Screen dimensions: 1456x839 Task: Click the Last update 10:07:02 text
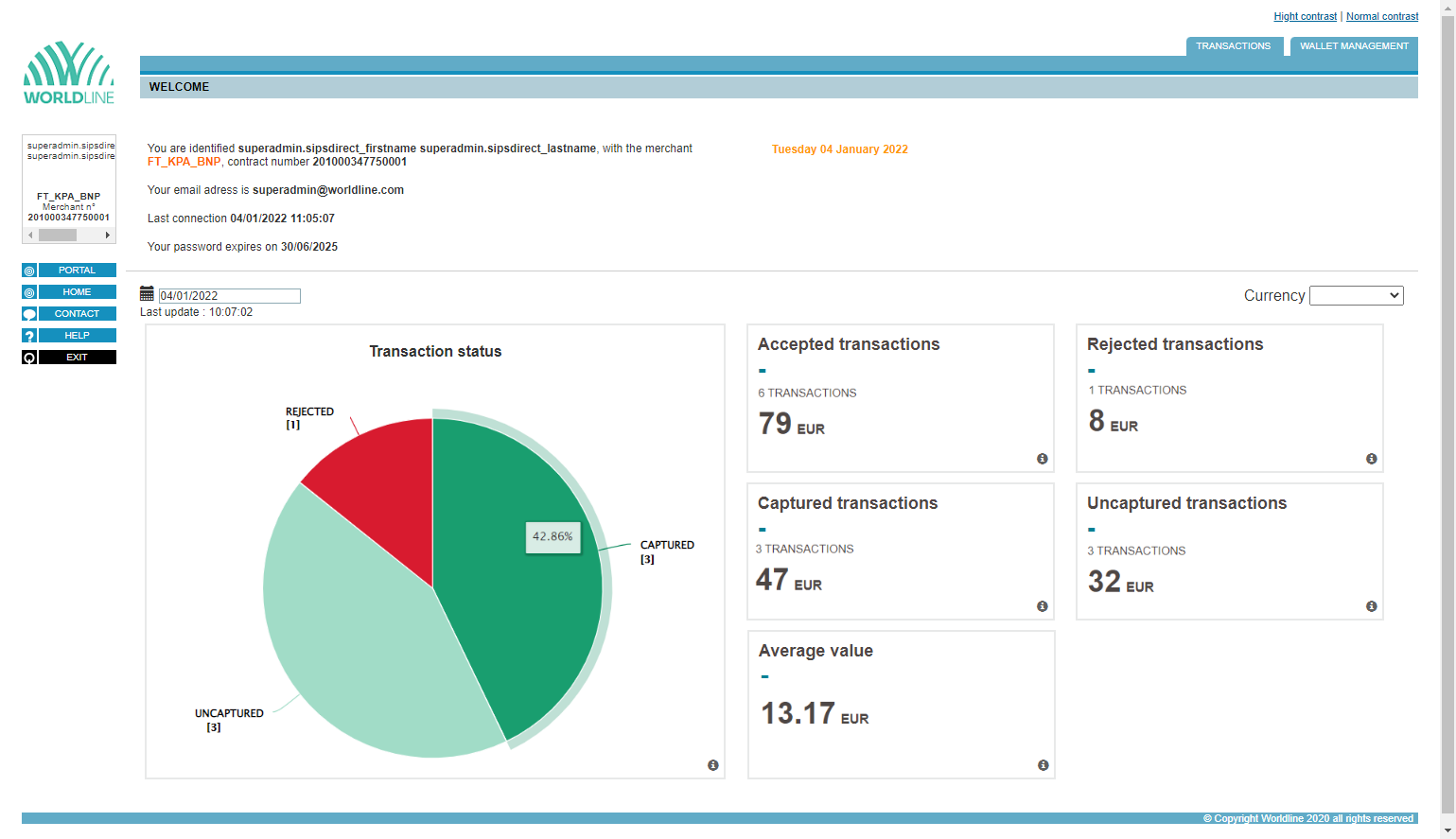pyautogui.click(x=197, y=312)
